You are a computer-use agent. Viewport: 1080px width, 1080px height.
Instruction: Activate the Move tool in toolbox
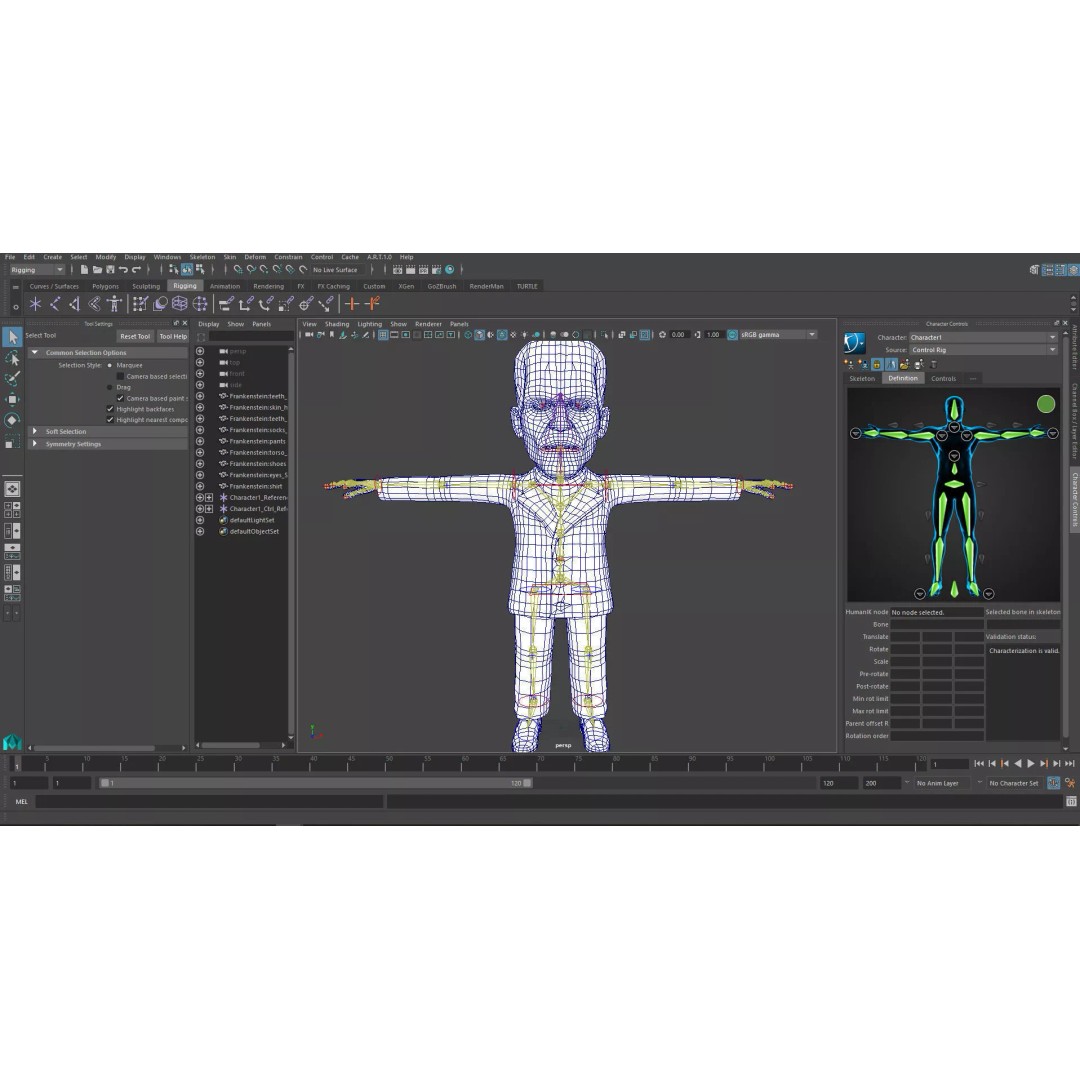click(12, 399)
